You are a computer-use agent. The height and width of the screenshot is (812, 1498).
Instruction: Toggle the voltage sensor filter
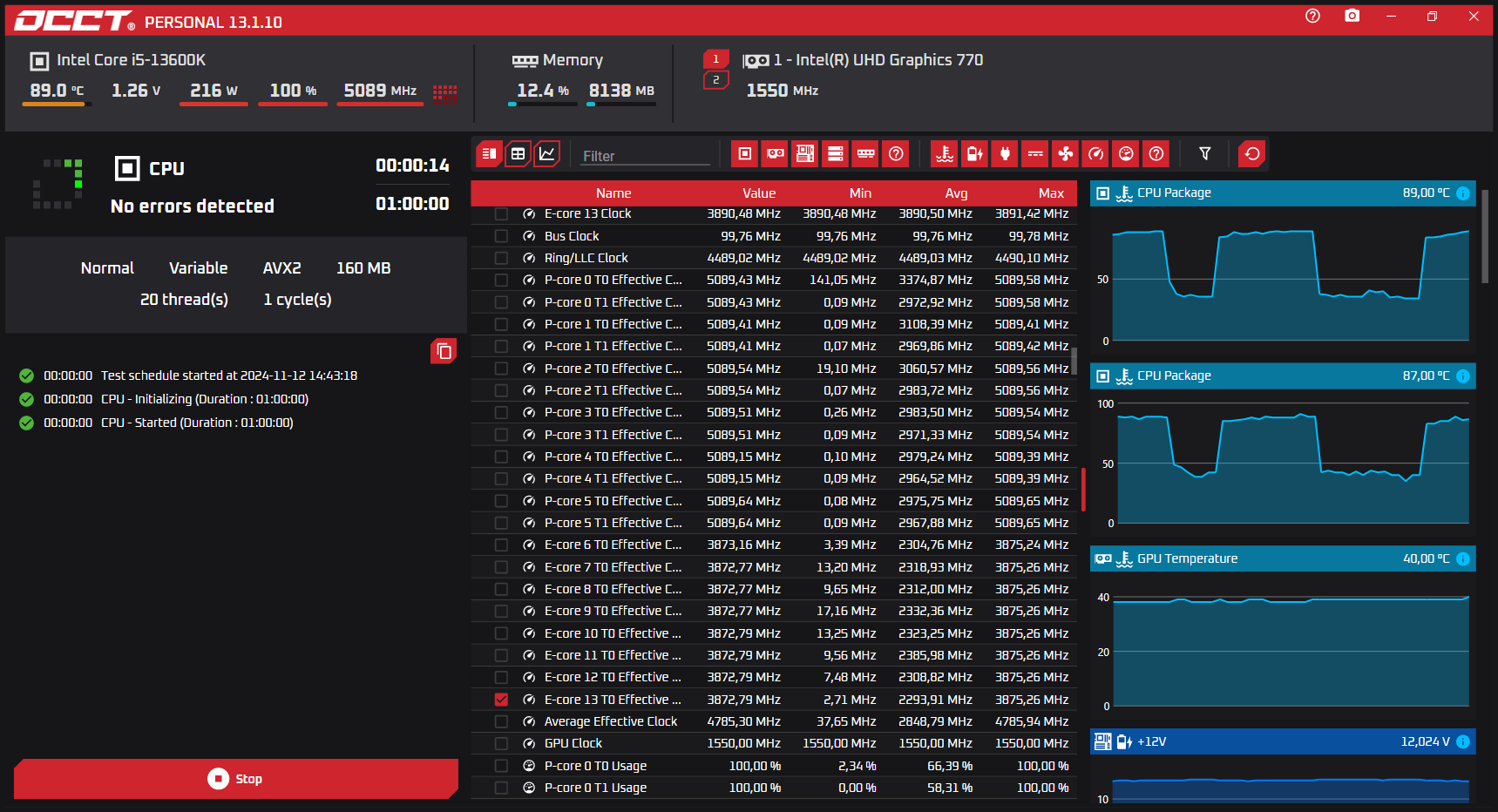(975, 154)
